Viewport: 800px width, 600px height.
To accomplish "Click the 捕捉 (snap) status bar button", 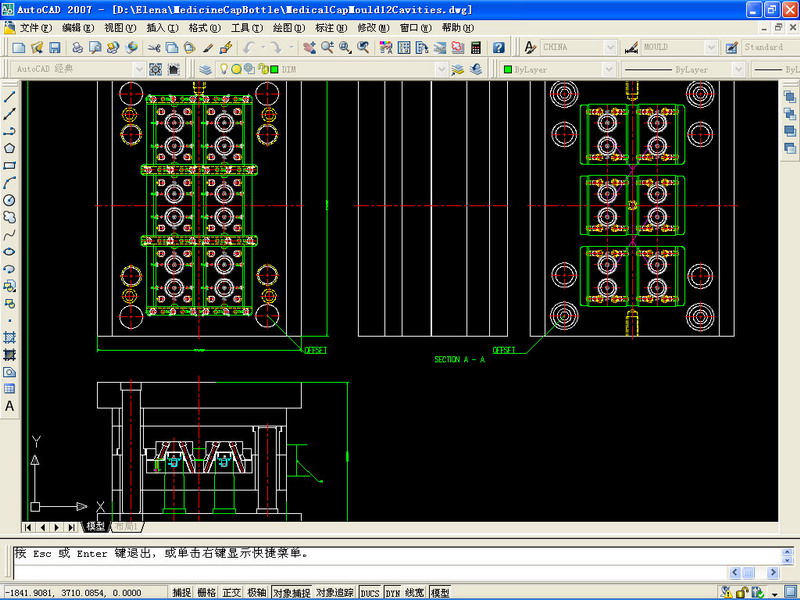I will pos(181,592).
